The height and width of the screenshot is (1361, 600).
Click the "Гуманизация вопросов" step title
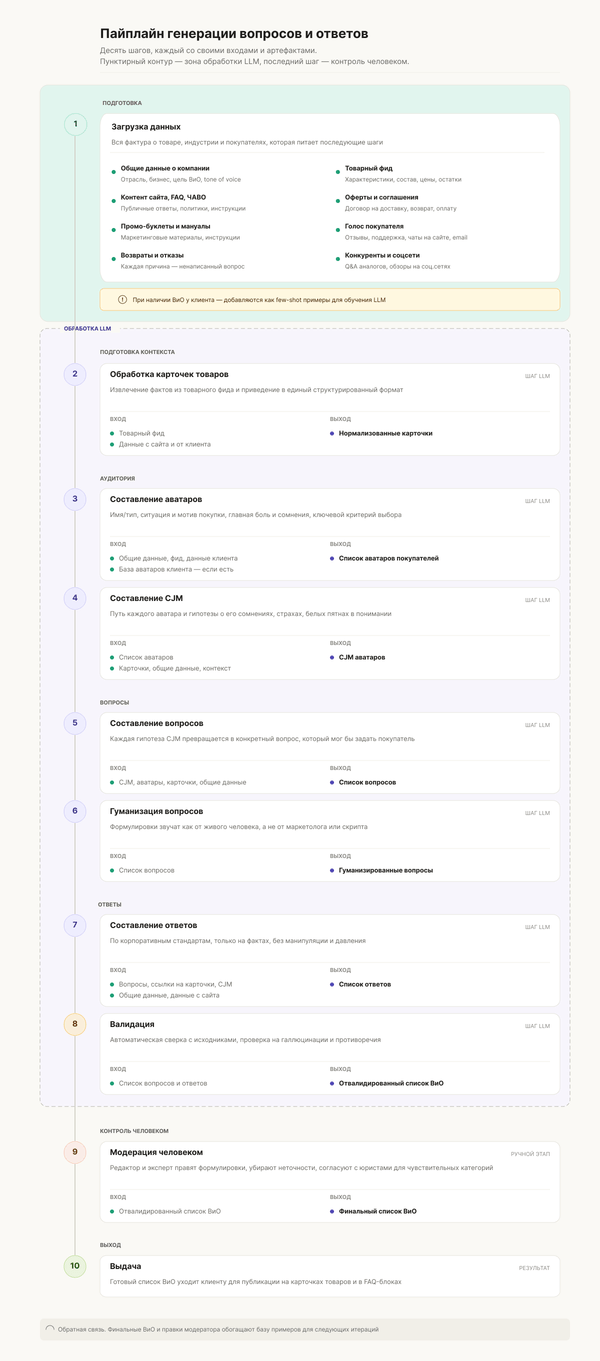[x=156, y=811]
